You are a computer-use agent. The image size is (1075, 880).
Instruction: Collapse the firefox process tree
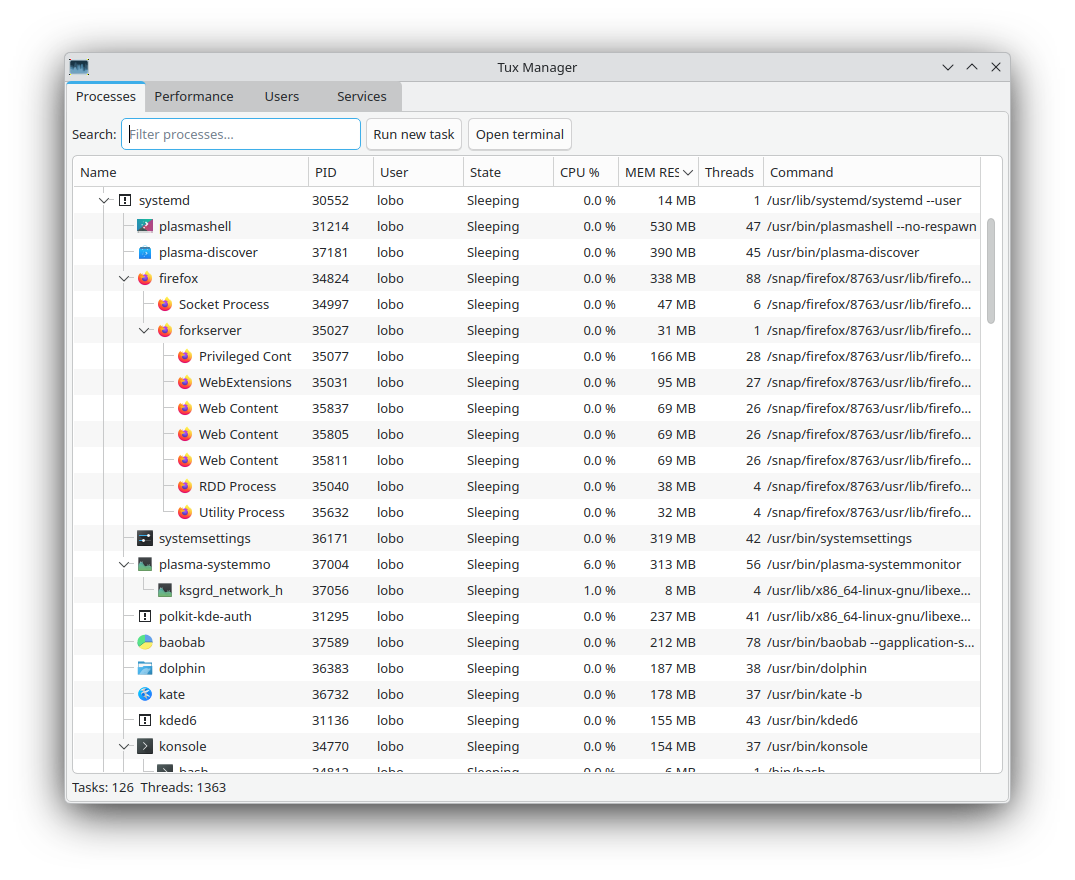pyautogui.click(x=124, y=279)
